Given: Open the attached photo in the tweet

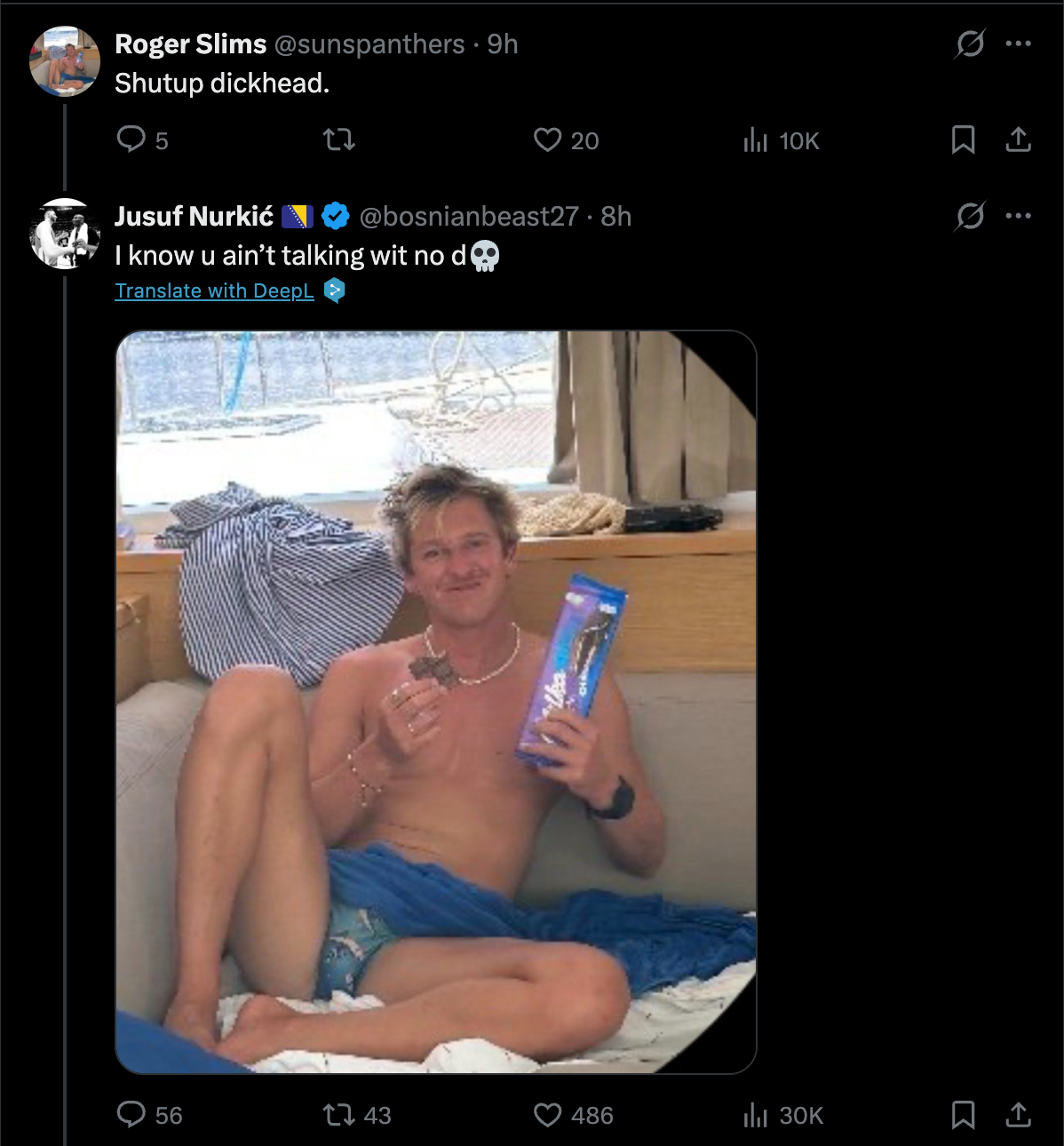Looking at the screenshot, I should pyautogui.click(x=435, y=702).
